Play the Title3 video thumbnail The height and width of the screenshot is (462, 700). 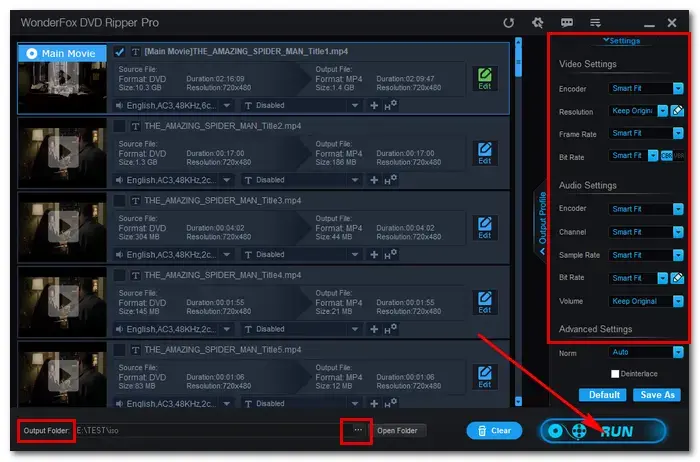63,227
